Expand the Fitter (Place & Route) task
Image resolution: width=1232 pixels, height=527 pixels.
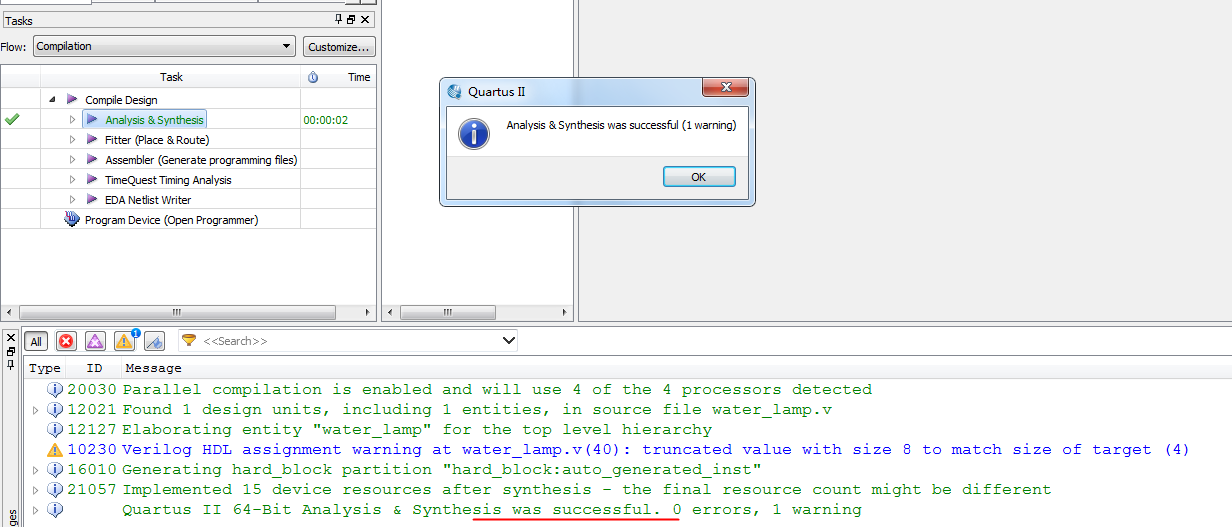[x=72, y=140]
